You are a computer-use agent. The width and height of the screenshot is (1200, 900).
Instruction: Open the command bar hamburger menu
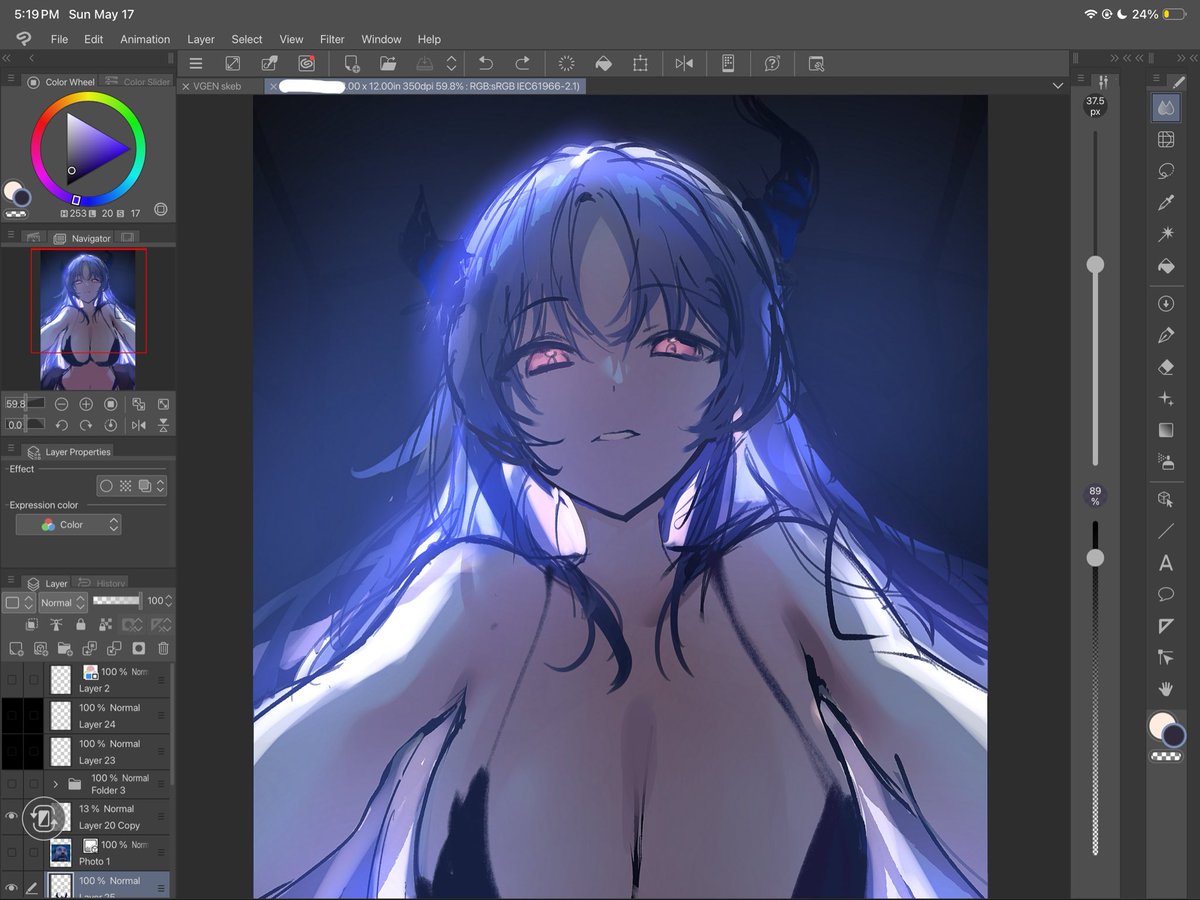click(x=196, y=63)
